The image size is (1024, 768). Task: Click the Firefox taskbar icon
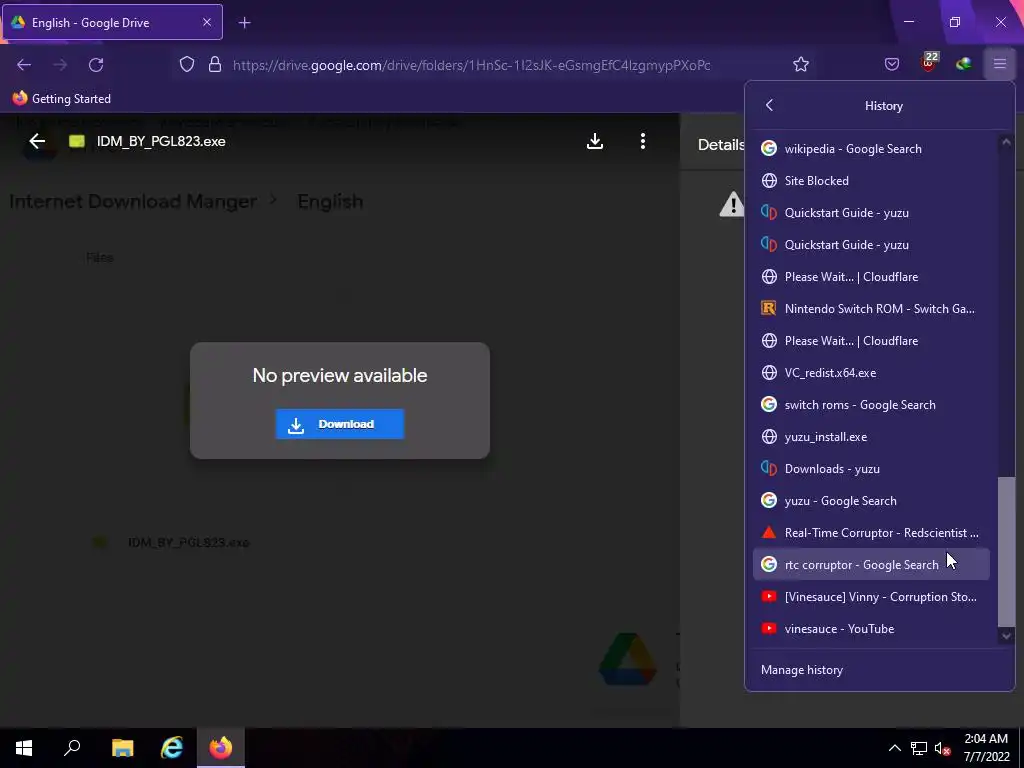221,748
